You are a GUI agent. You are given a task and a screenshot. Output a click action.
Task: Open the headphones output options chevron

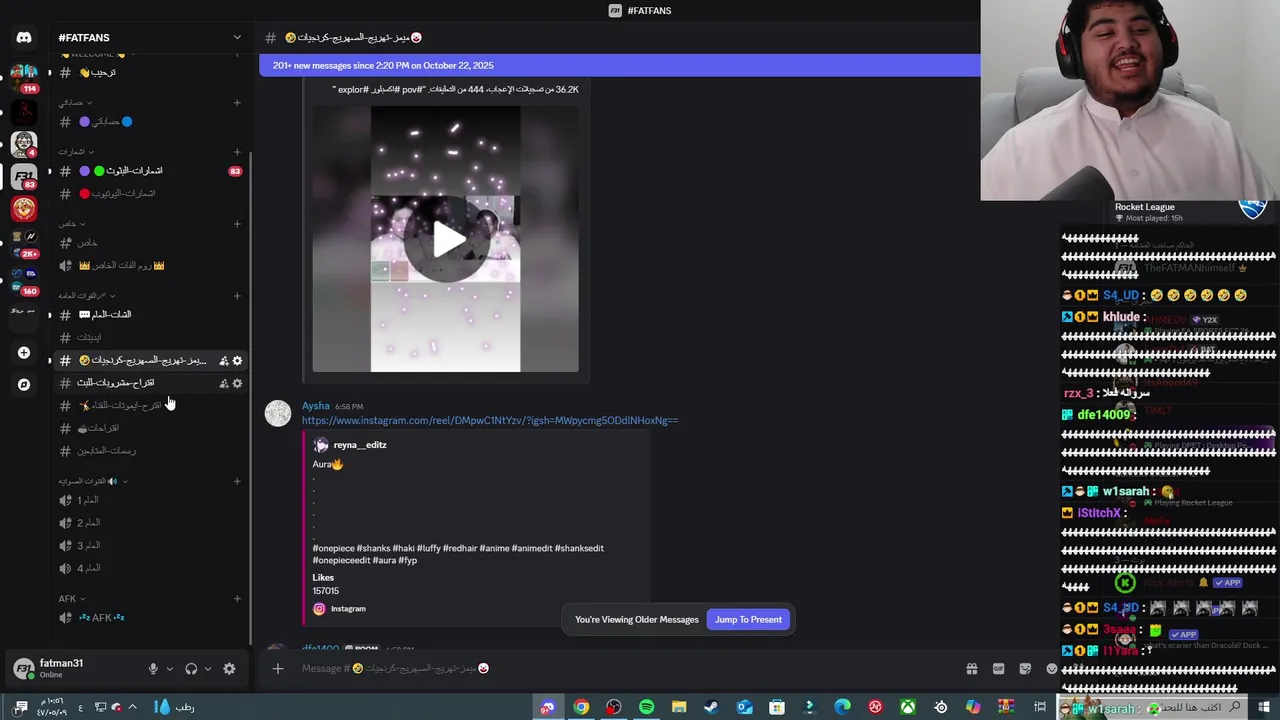click(x=207, y=669)
